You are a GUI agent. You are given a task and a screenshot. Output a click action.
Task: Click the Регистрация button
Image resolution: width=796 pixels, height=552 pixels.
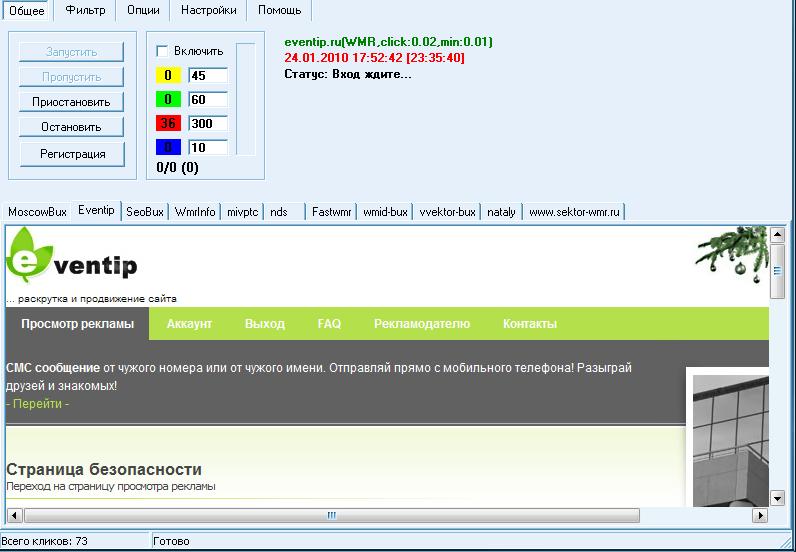coord(72,154)
